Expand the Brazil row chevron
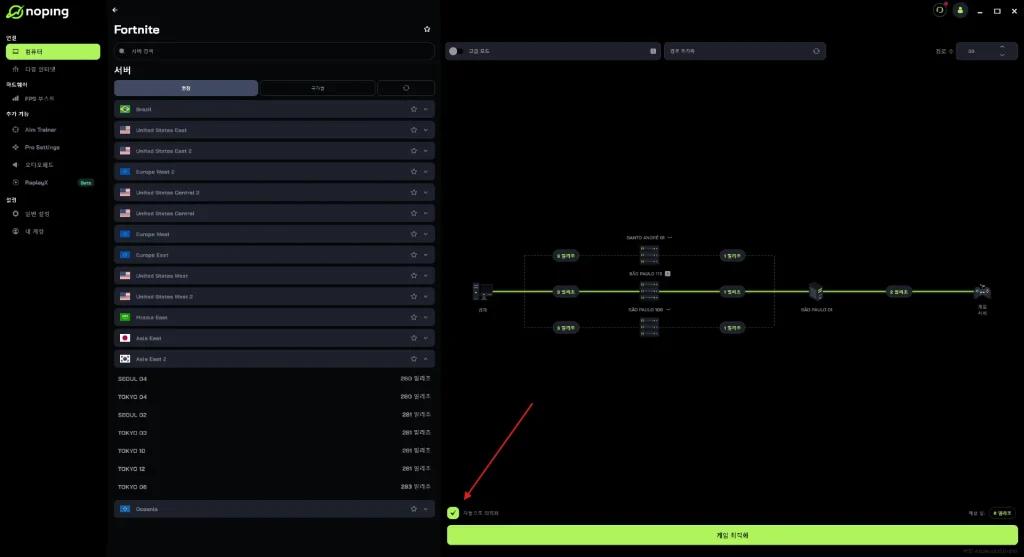1024x557 pixels. tap(426, 109)
